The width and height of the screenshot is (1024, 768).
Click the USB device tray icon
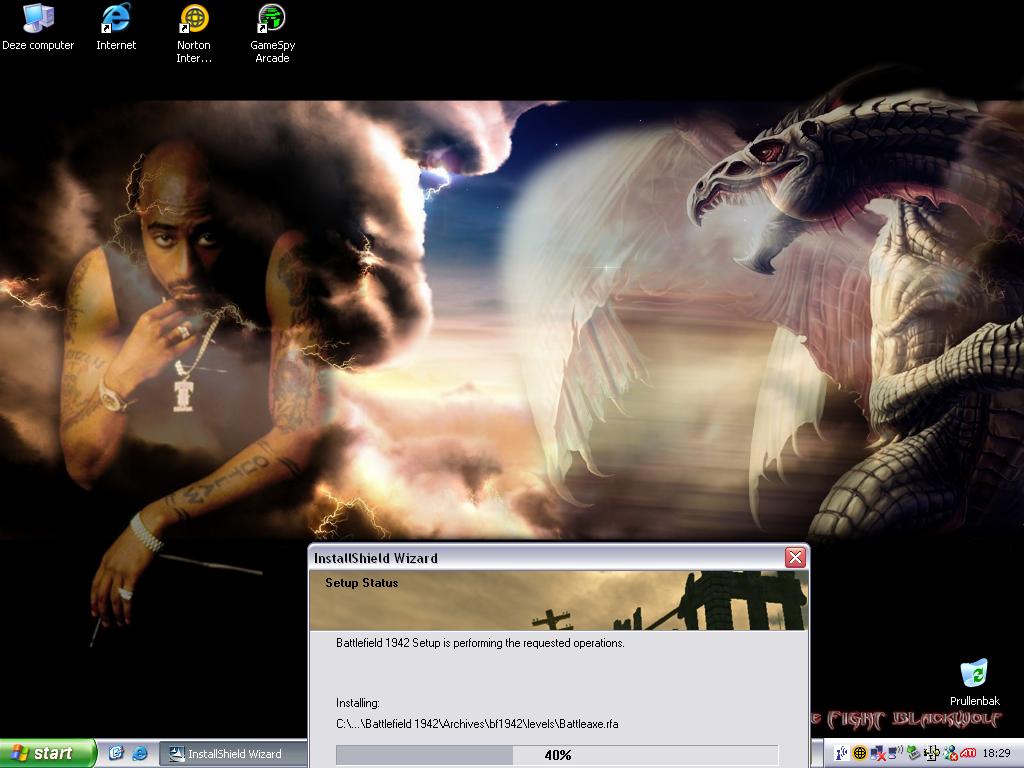pyautogui.click(x=932, y=753)
